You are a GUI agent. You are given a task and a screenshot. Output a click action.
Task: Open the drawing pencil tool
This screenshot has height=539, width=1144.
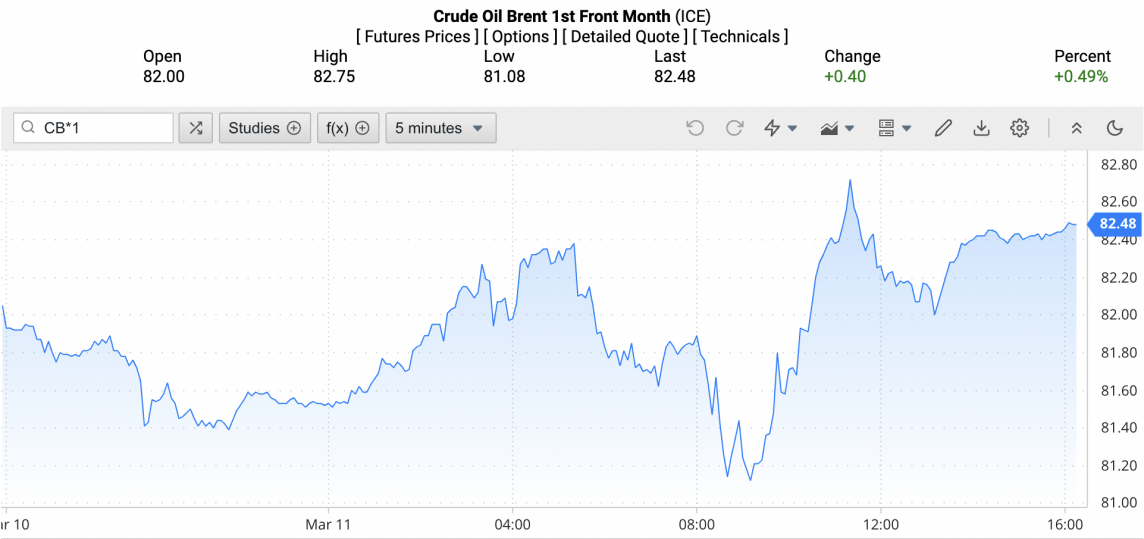tap(943, 128)
